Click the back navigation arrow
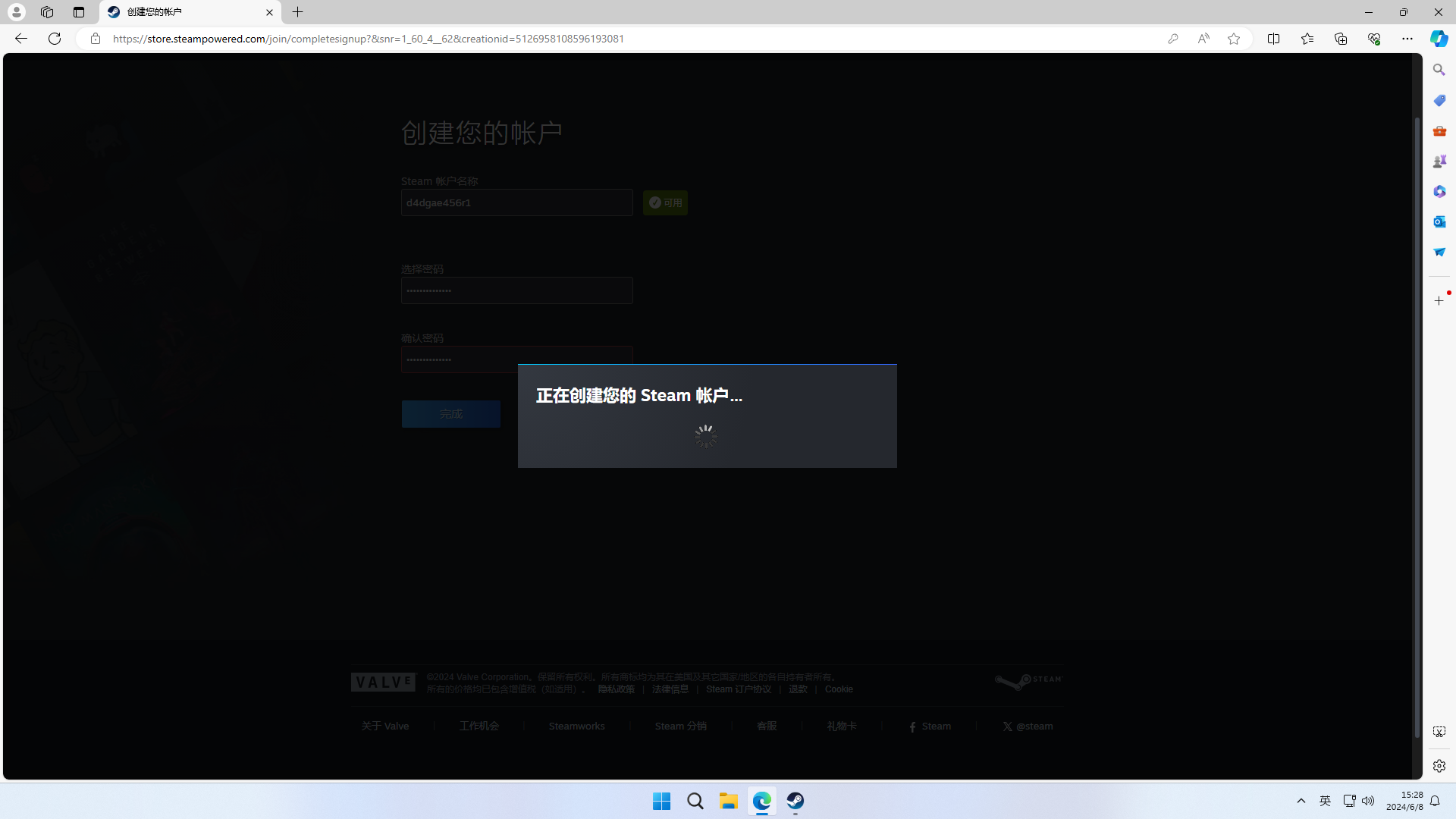The height and width of the screenshot is (819, 1456). coord(21,39)
